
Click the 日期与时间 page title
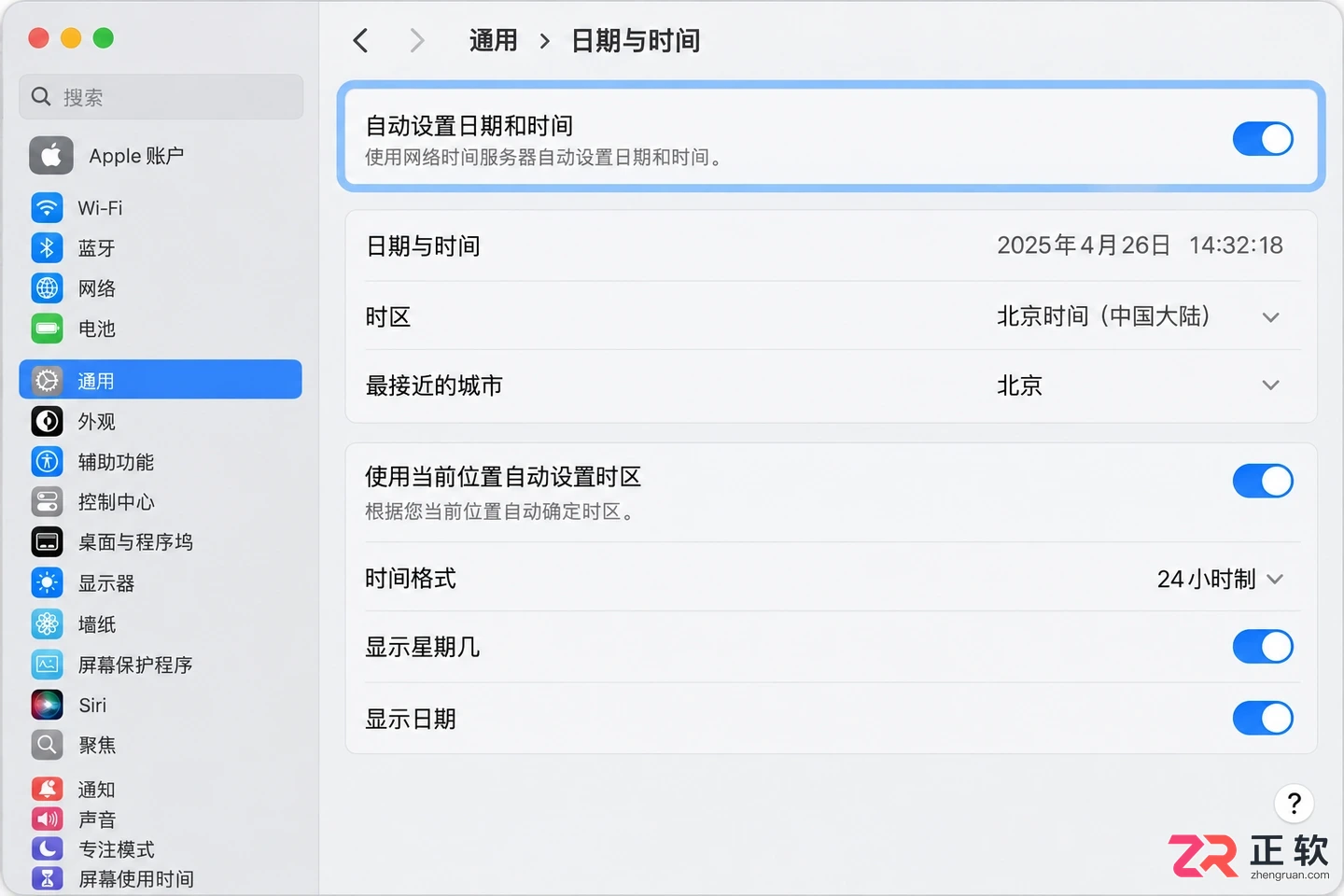(636, 40)
